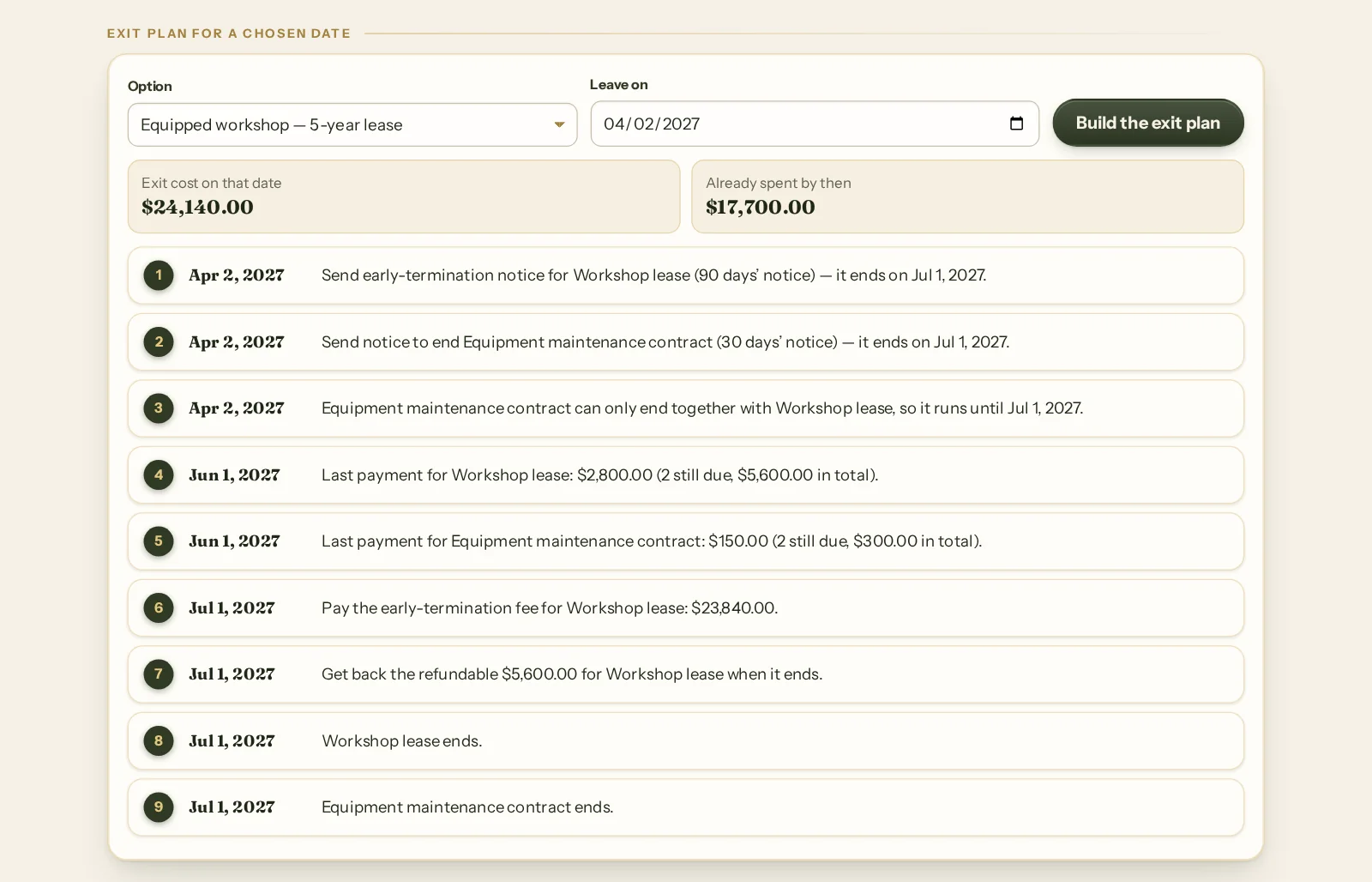Click the 'Exit plan for a chosen date' heading
The width and height of the screenshot is (1372, 882).
pyautogui.click(x=229, y=33)
